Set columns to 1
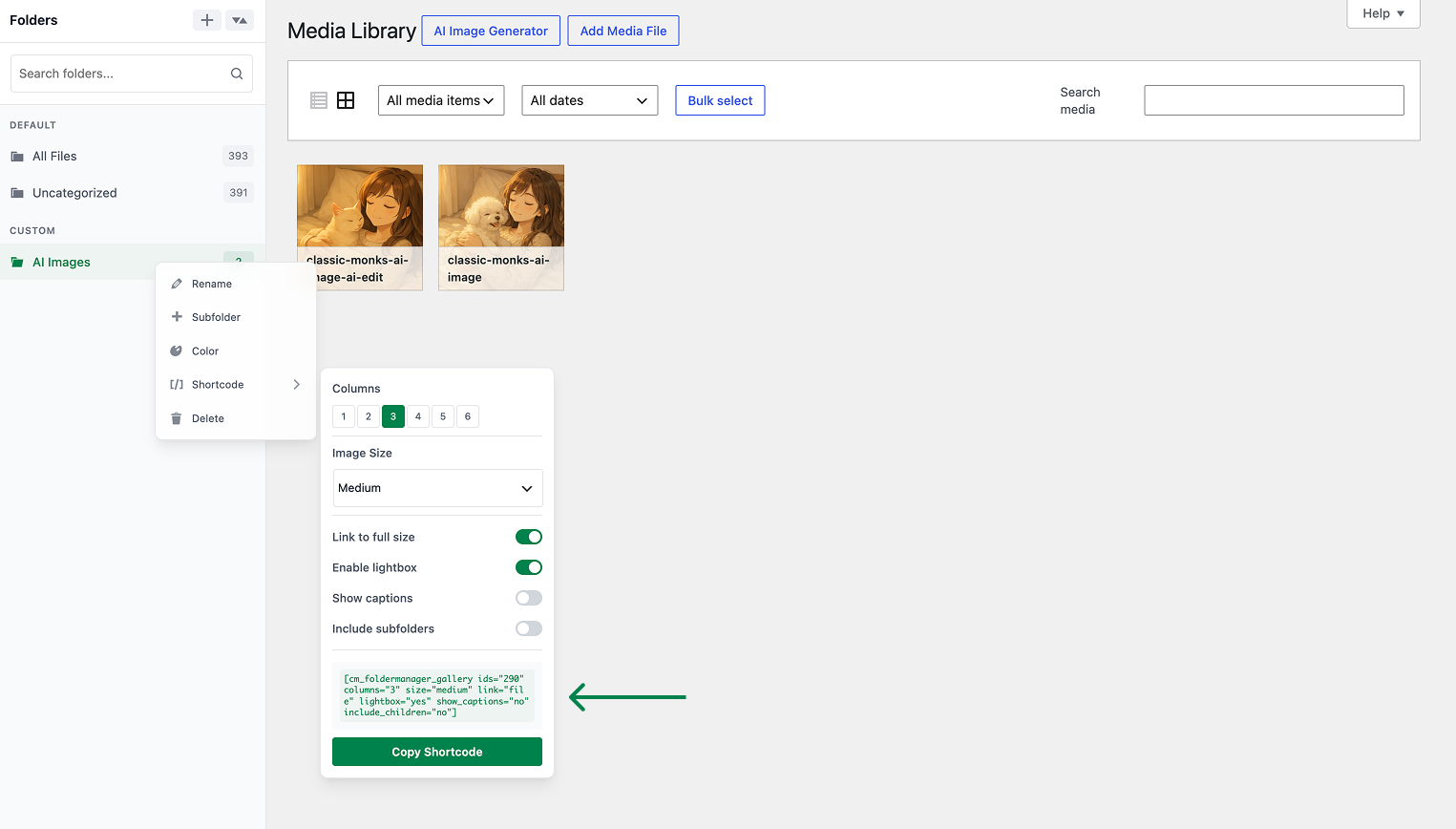 tap(344, 416)
